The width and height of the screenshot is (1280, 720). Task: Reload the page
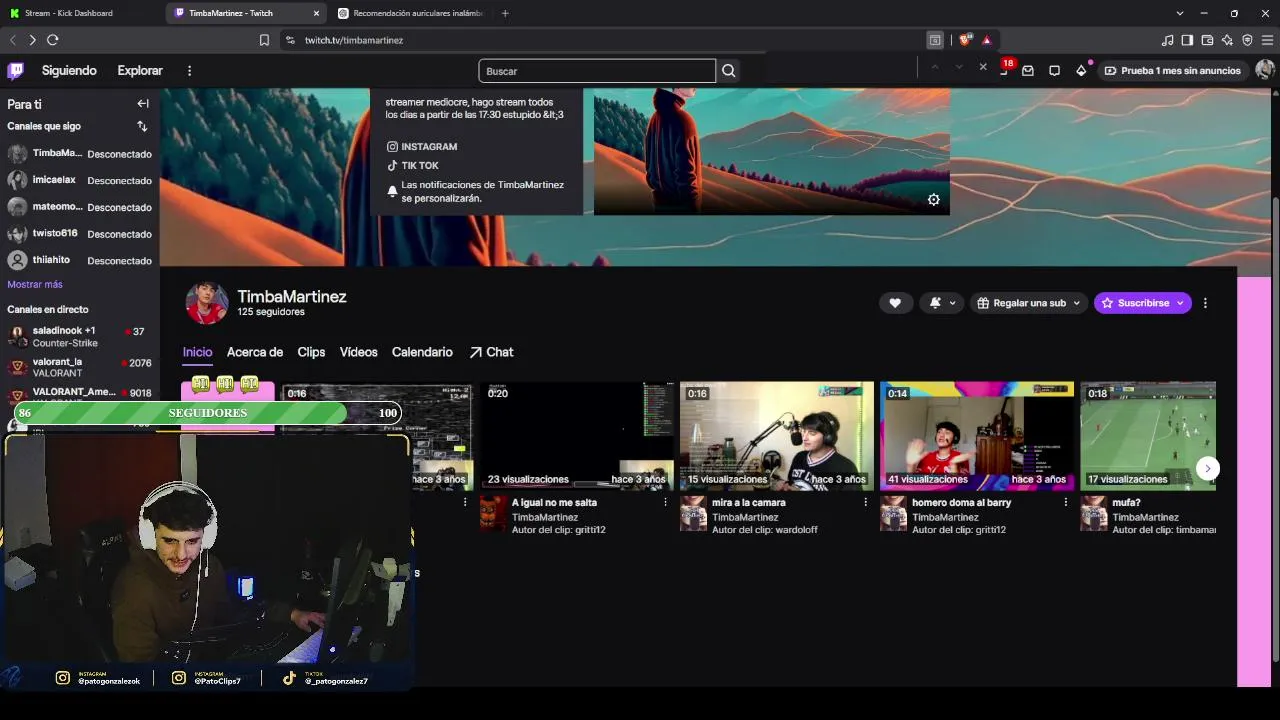pos(53,40)
